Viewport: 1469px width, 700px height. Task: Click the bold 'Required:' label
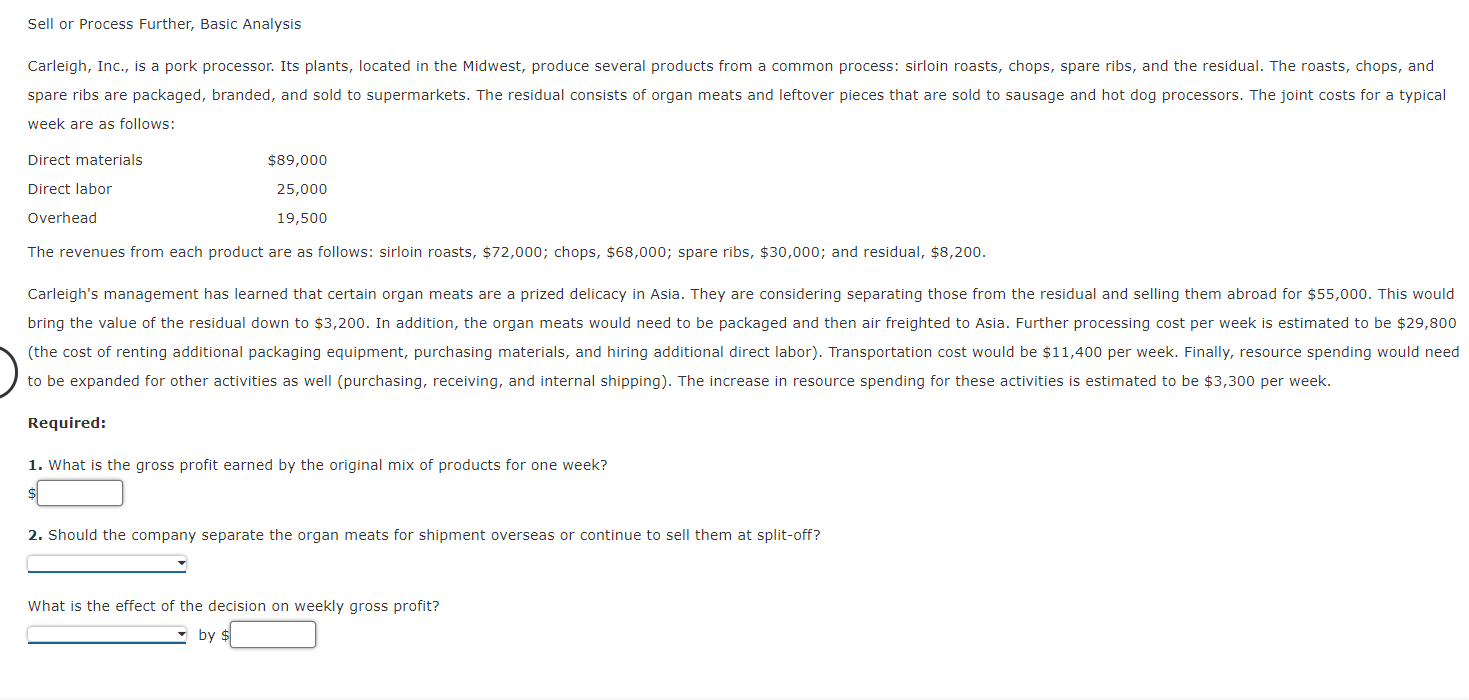(66, 422)
